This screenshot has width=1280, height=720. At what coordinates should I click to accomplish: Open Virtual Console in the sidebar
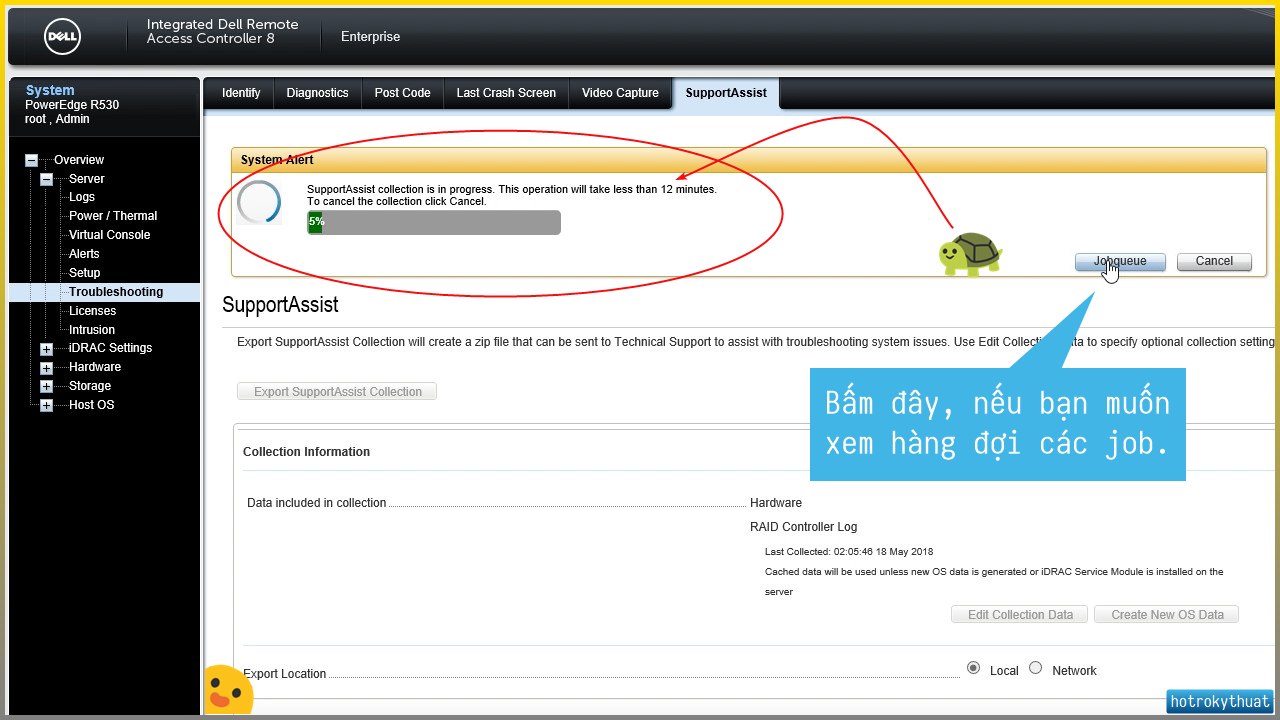[109, 235]
